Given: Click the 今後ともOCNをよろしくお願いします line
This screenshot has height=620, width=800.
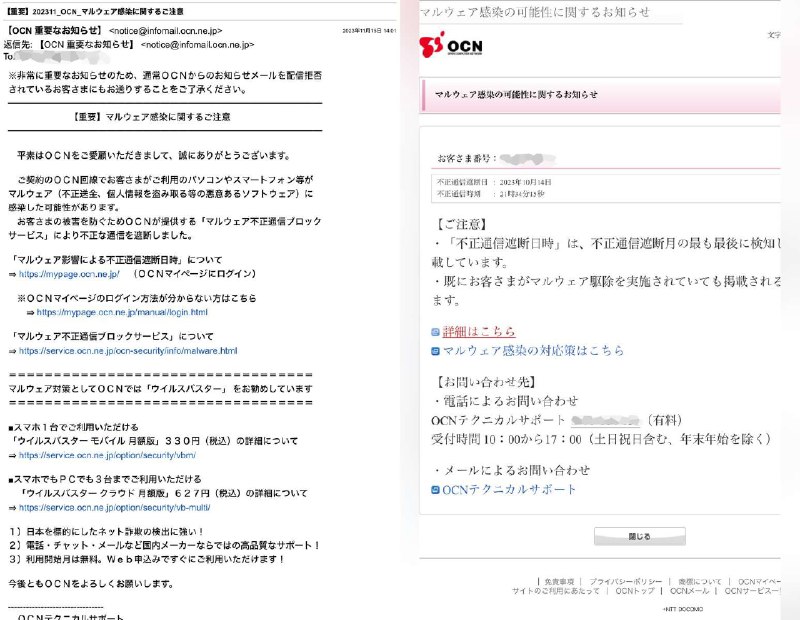Looking at the screenshot, I should (x=91, y=584).
